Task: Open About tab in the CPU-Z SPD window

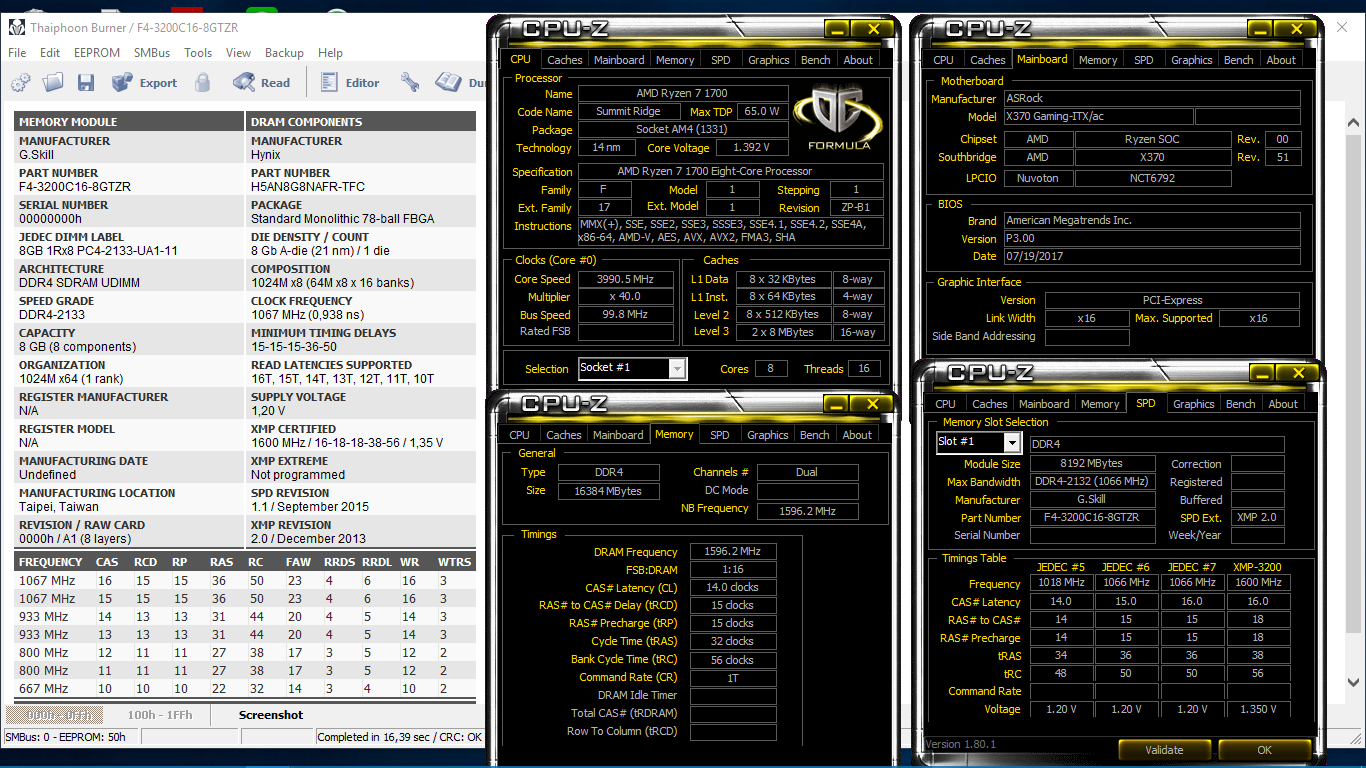Action: (x=1283, y=404)
